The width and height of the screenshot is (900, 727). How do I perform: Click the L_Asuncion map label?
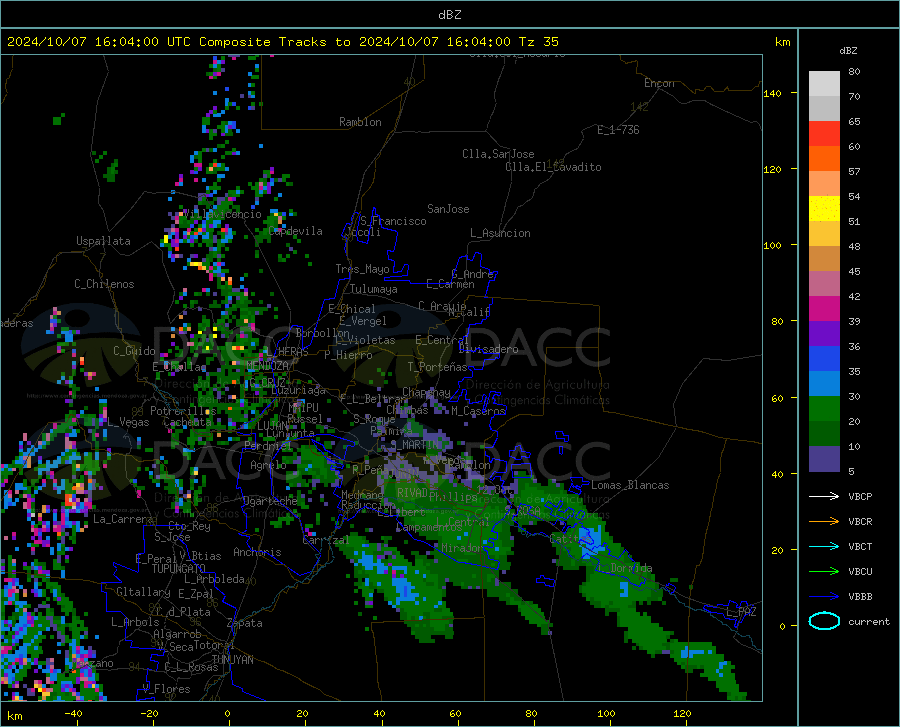point(500,233)
